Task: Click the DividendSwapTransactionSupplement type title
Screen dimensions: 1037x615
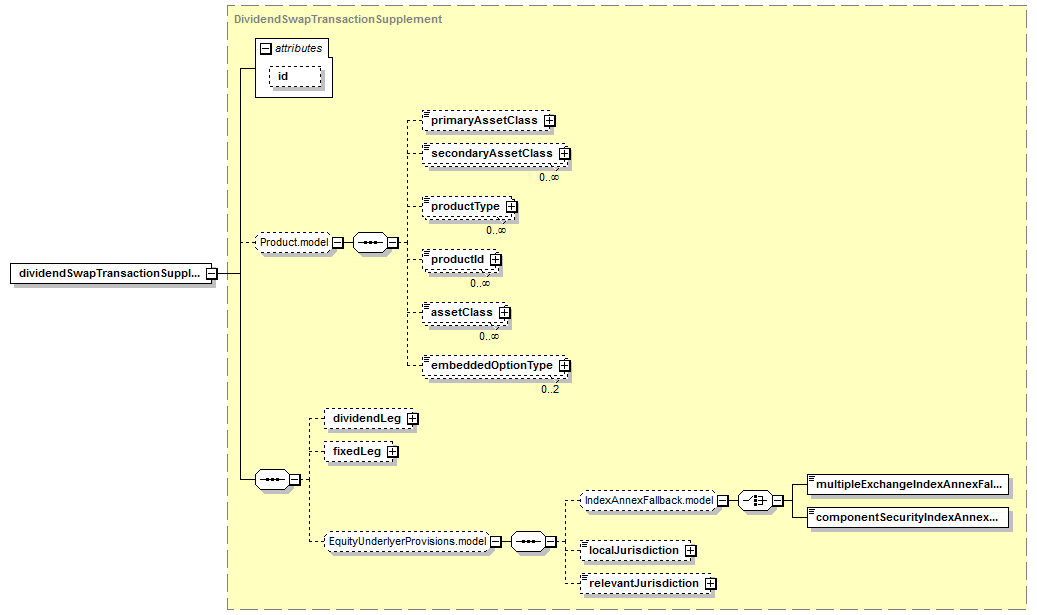Action: click(338, 19)
